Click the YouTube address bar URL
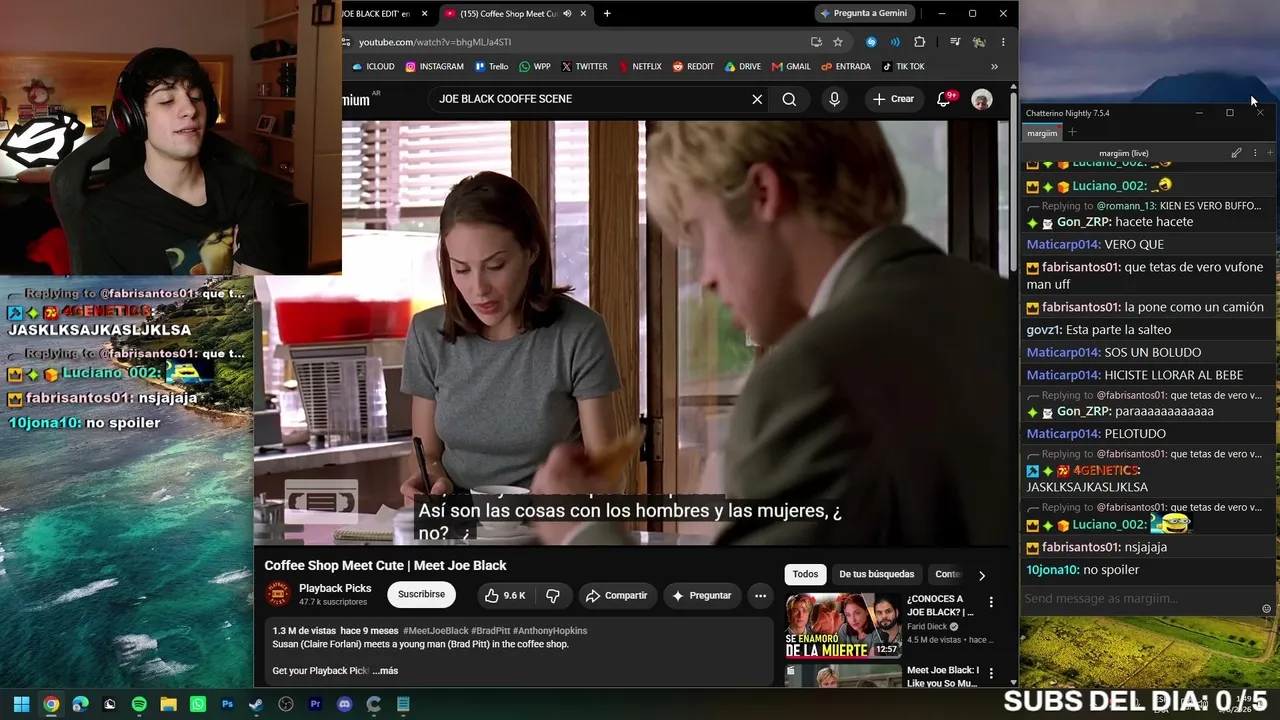The width and height of the screenshot is (1280, 720). pyautogui.click(x=435, y=42)
